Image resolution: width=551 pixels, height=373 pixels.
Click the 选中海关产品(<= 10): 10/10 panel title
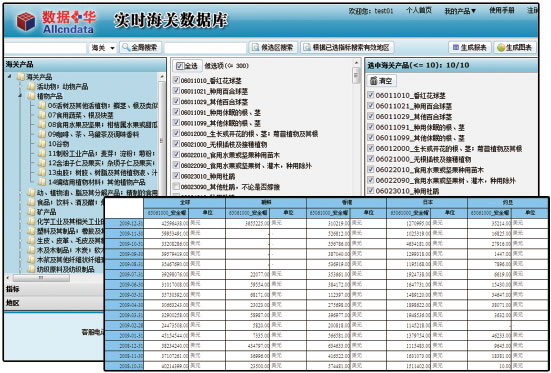tap(418, 65)
